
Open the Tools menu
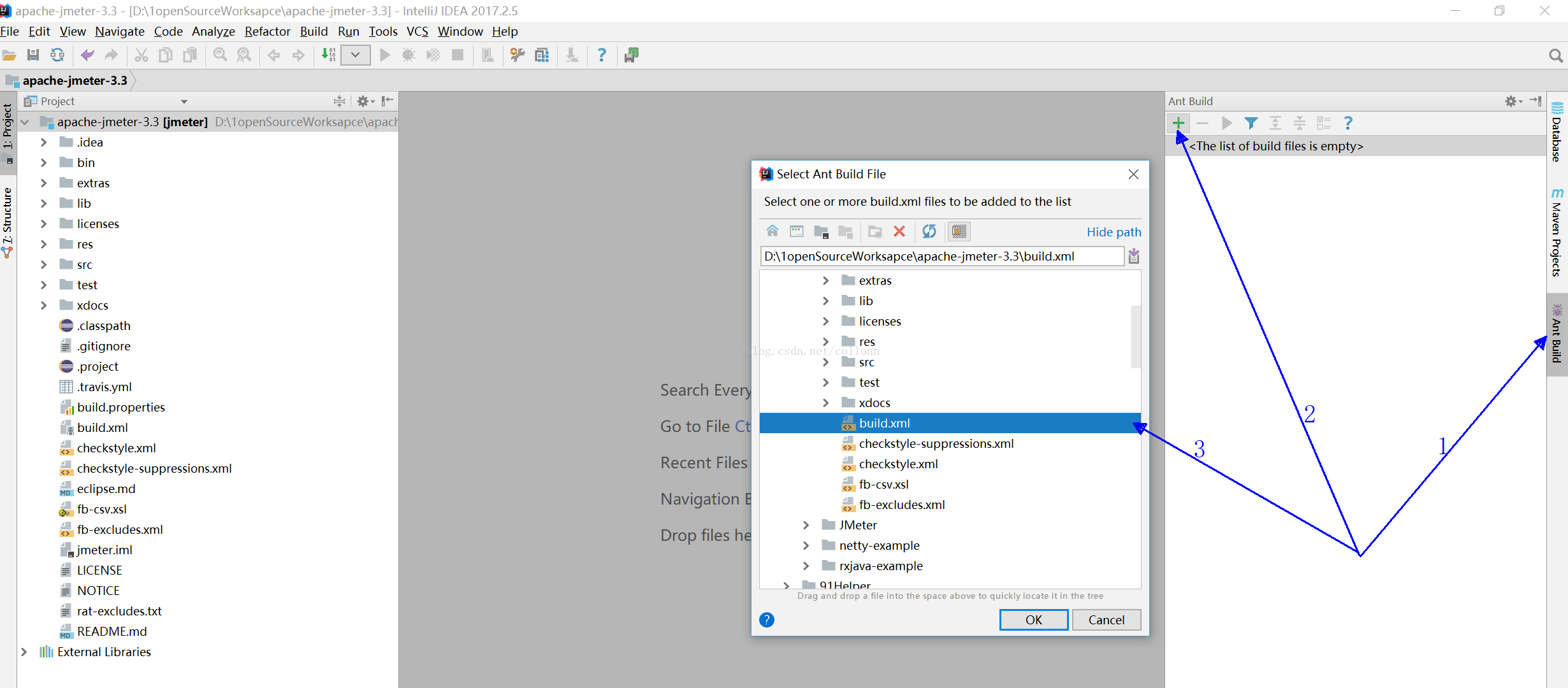click(x=383, y=31)
